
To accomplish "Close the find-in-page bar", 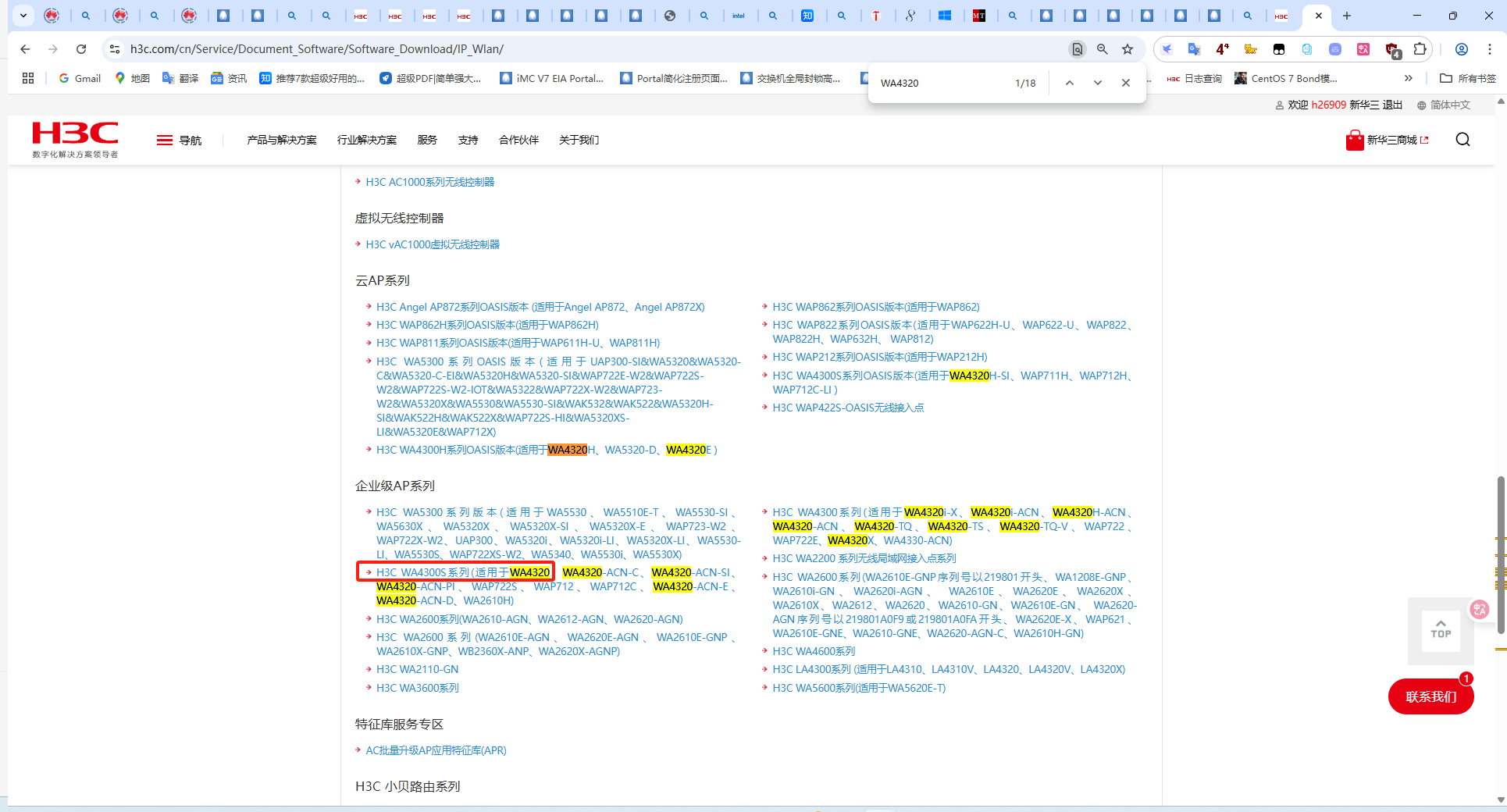I will 1126,83.
